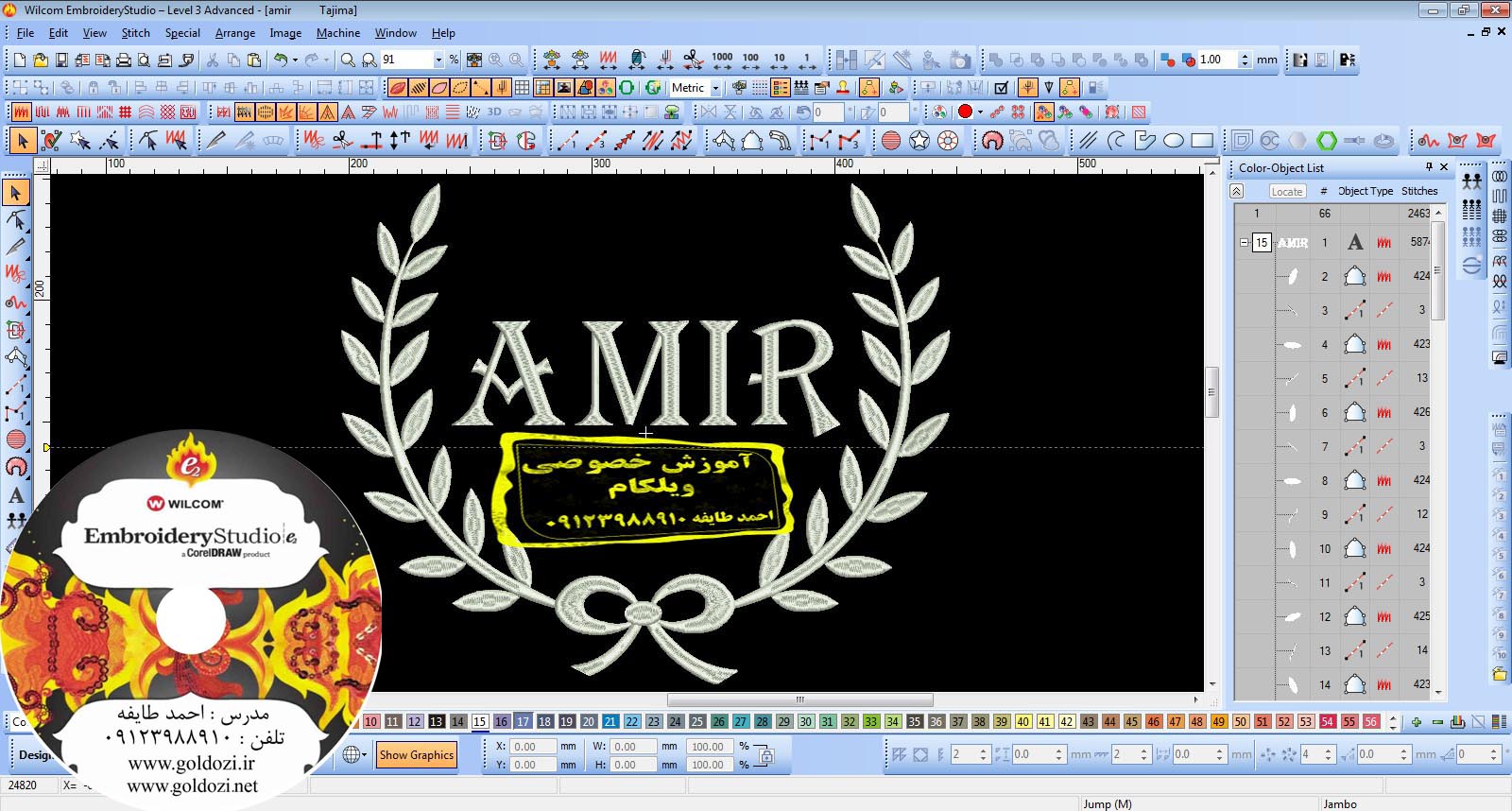
Task: Click the 1.00 mm value stepper arrows
Action: click(1245, 60)
